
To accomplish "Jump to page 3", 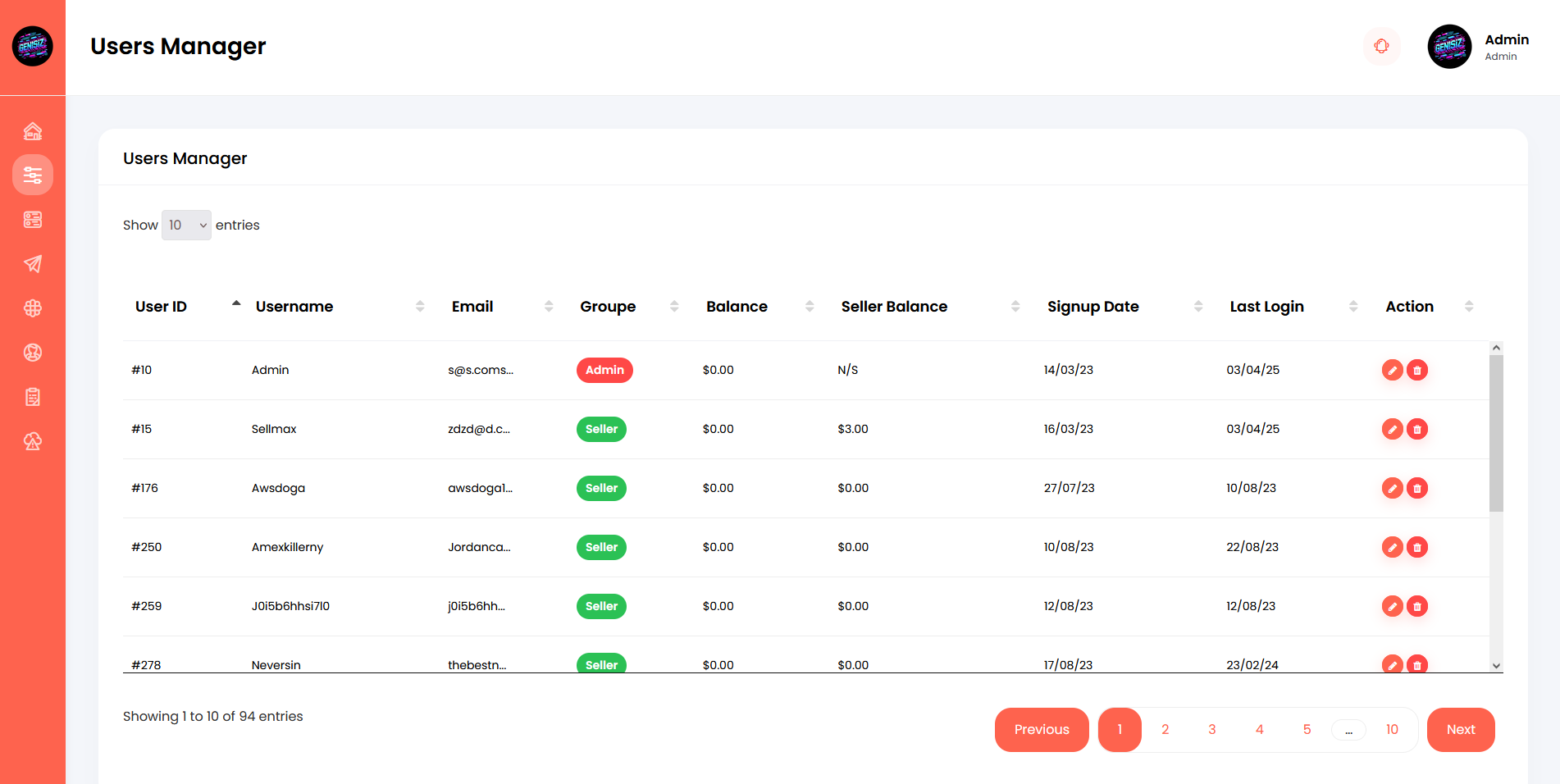I will coord(1211,730).
